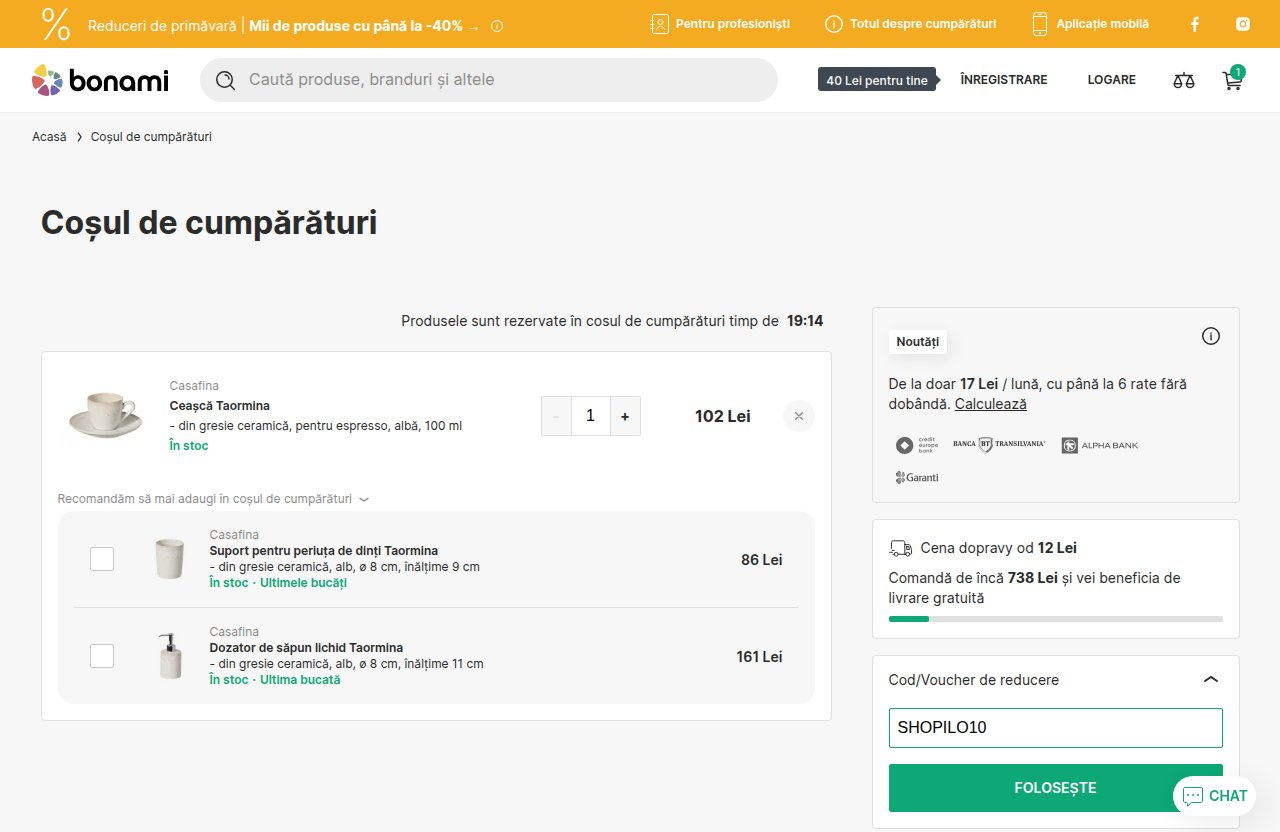The height and width of the screenshot is (832, 1280).
Task: Click the 102 Lei price
Action: (x=723, y=416)
